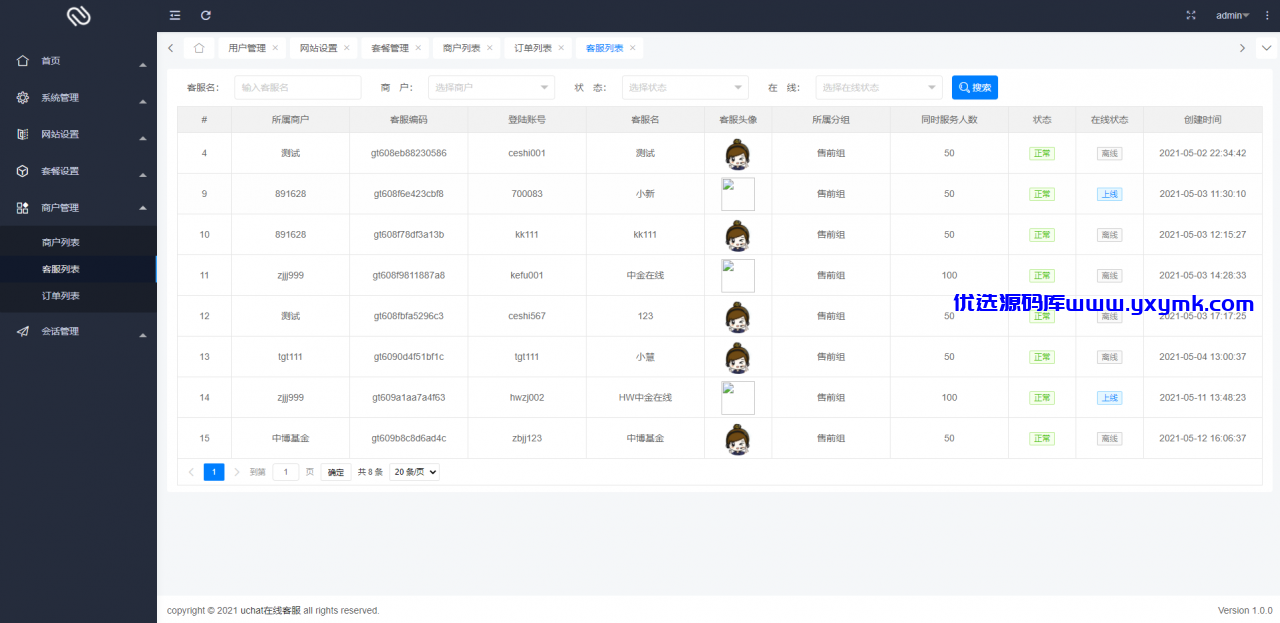
Task: Click the 同时服务人数 column header
Action: 949,119
